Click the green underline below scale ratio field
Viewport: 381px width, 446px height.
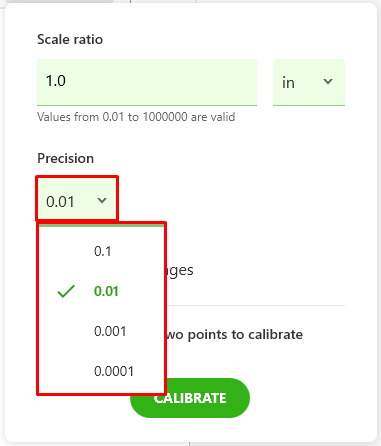147,105
